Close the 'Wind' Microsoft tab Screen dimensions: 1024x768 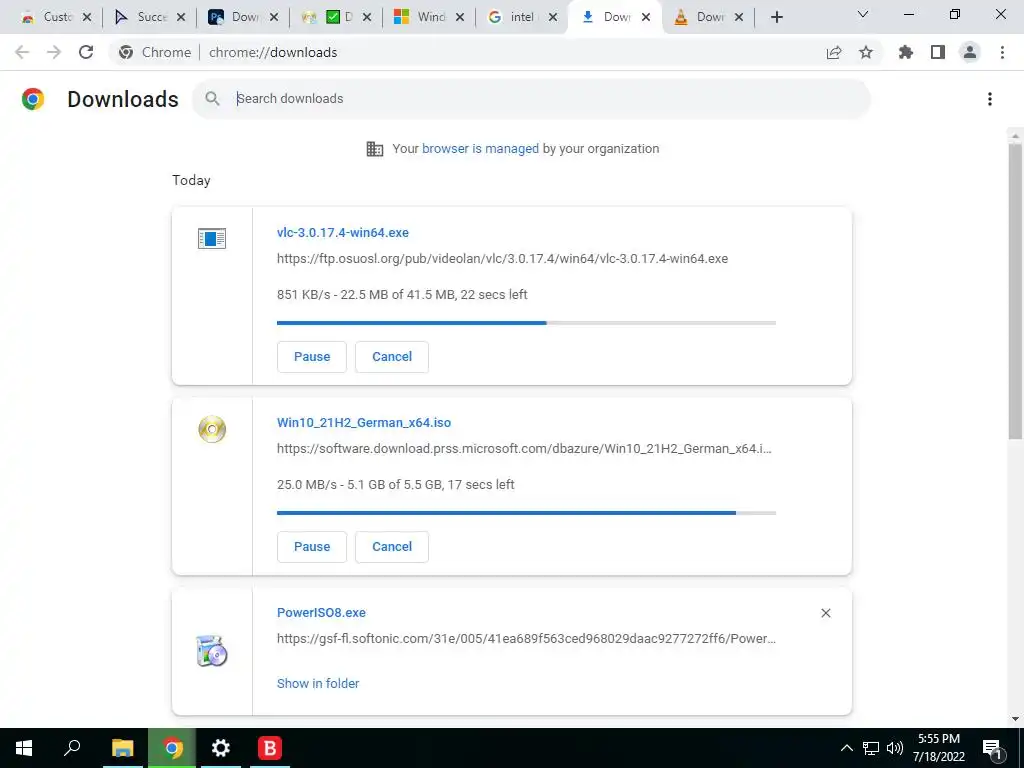tap(460, 17)
